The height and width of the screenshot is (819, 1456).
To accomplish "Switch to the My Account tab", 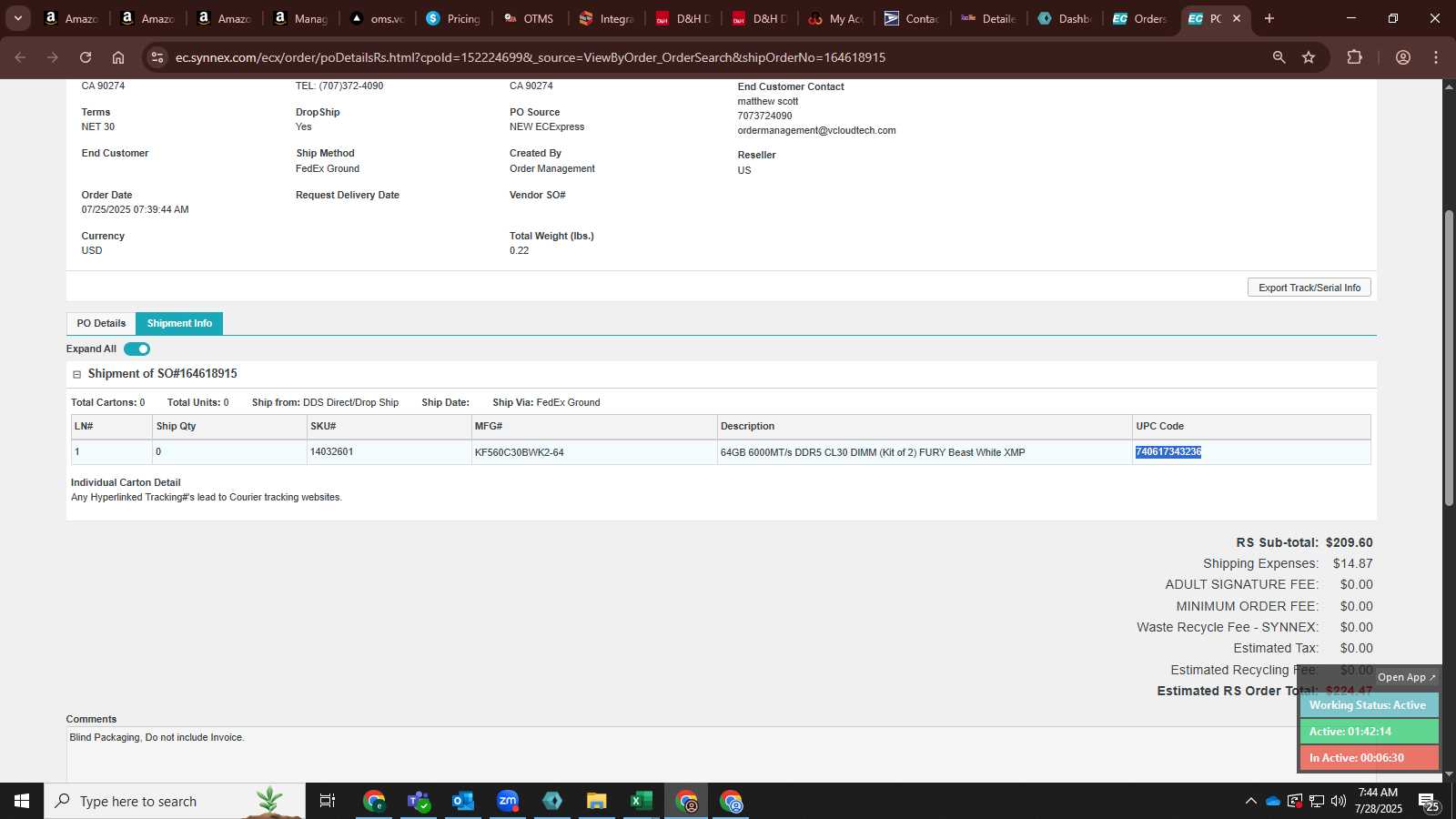I will (x=835, y=18).
